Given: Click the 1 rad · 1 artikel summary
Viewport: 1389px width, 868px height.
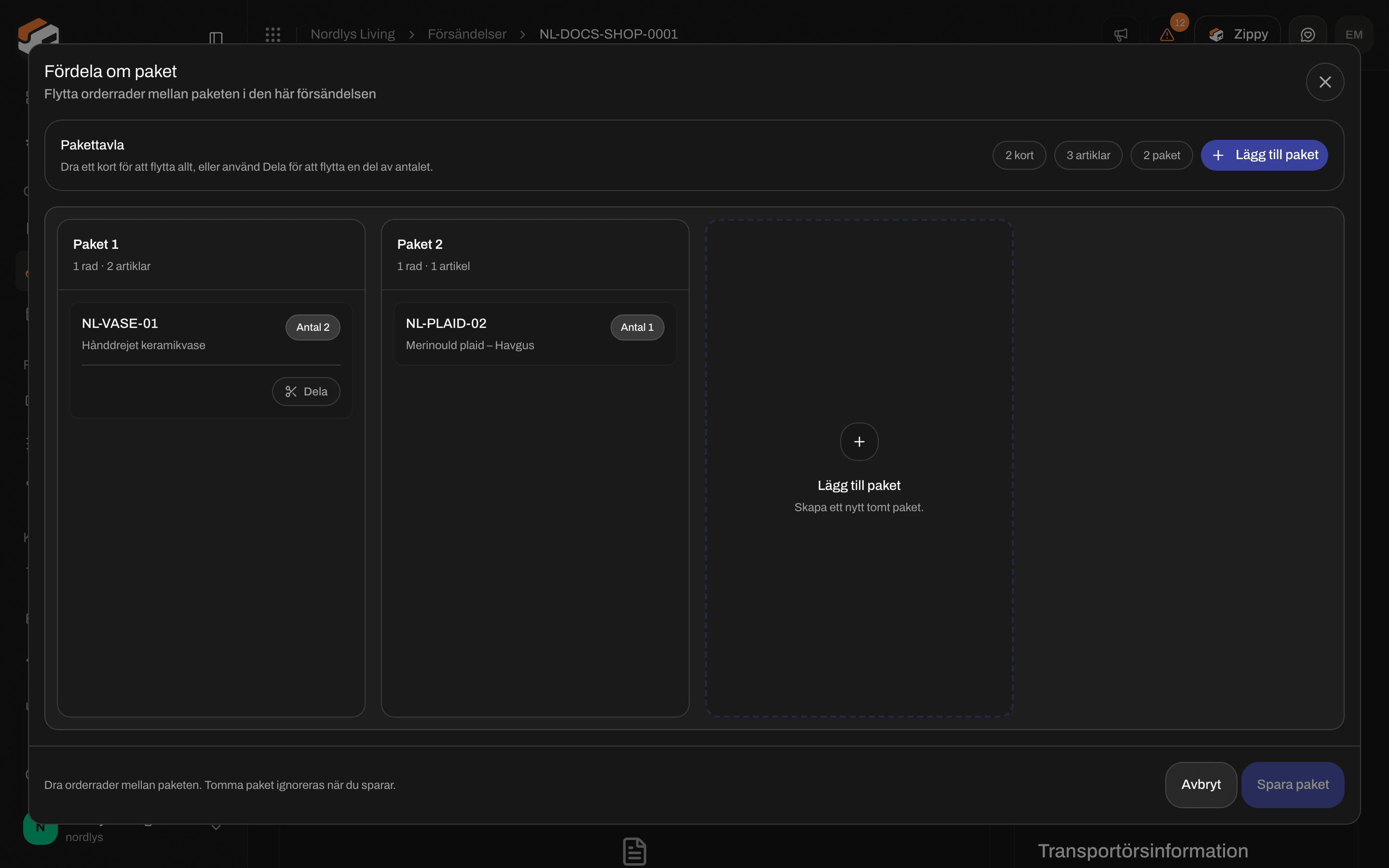Looking at the screenshot, I should (434, 266).
